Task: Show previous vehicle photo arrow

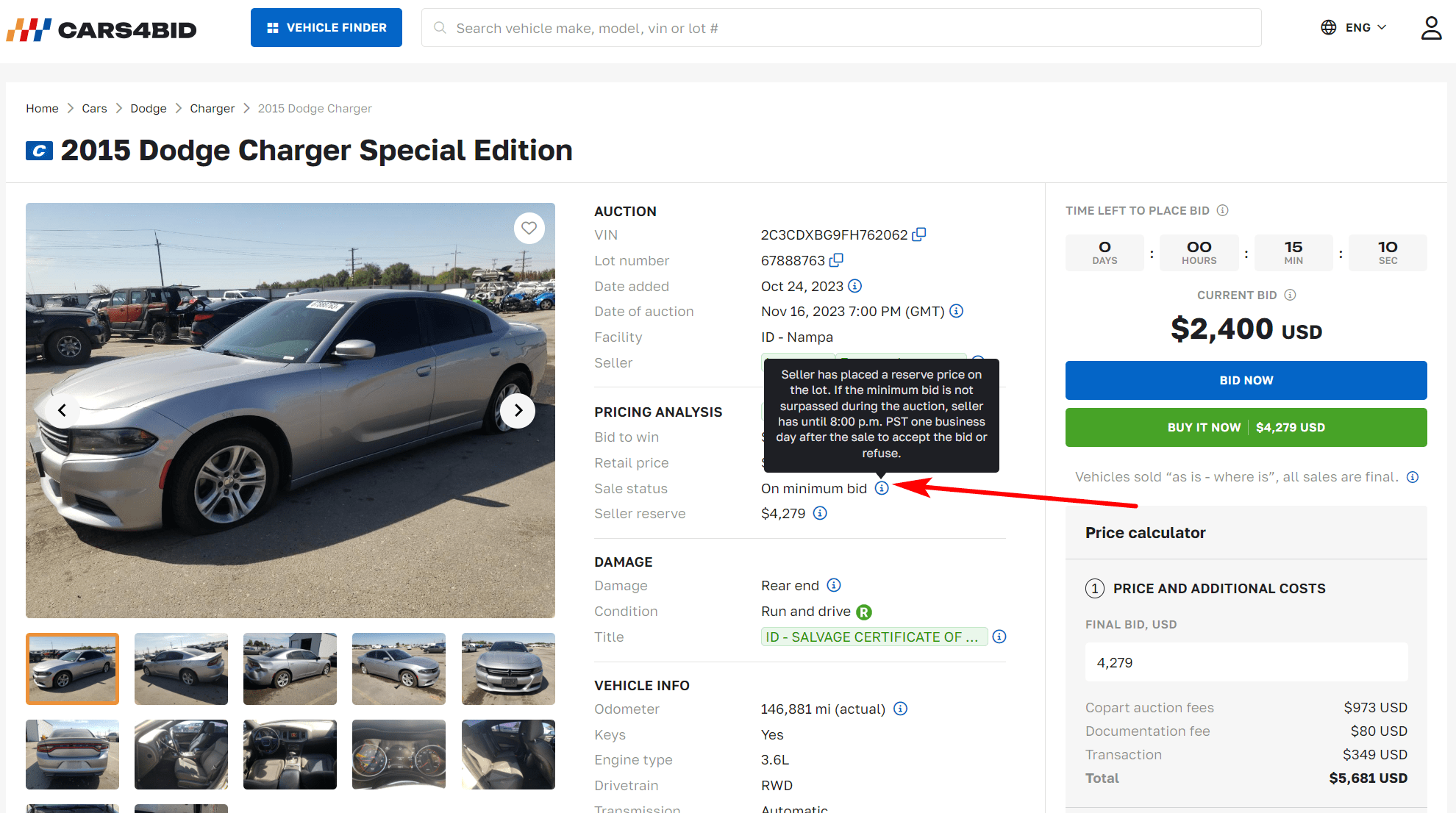Action: [x=63, y=410]
